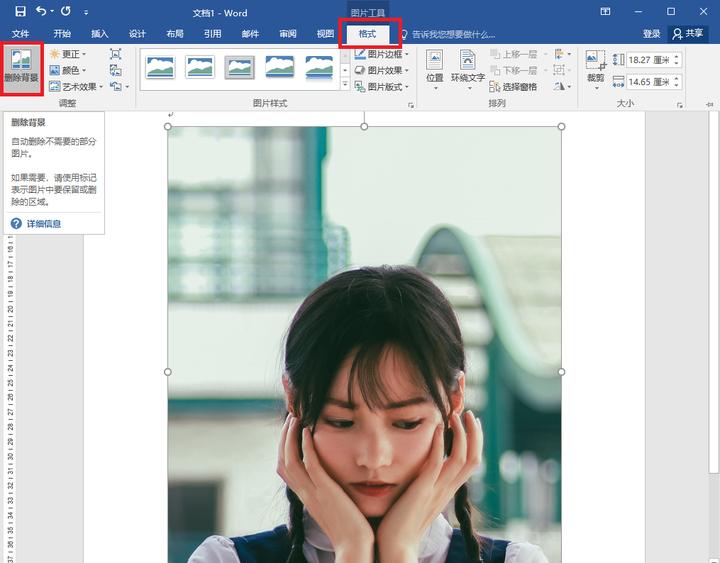Click the 环绕文字 (Wrap Text) icon
Image resolution: width=720 pixels, height=563 pixels.
467,68
